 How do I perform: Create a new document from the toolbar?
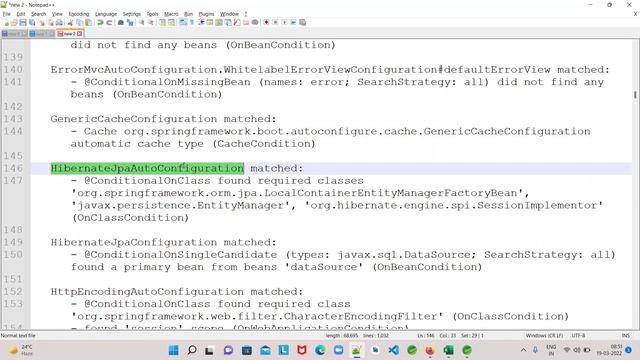coord(6,22)
